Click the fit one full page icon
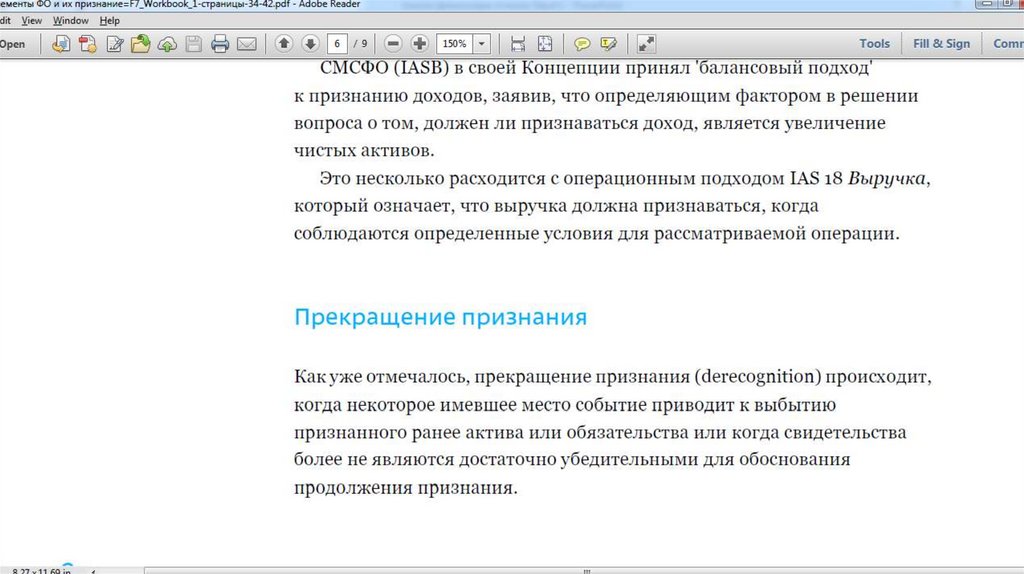 point(545,44)
